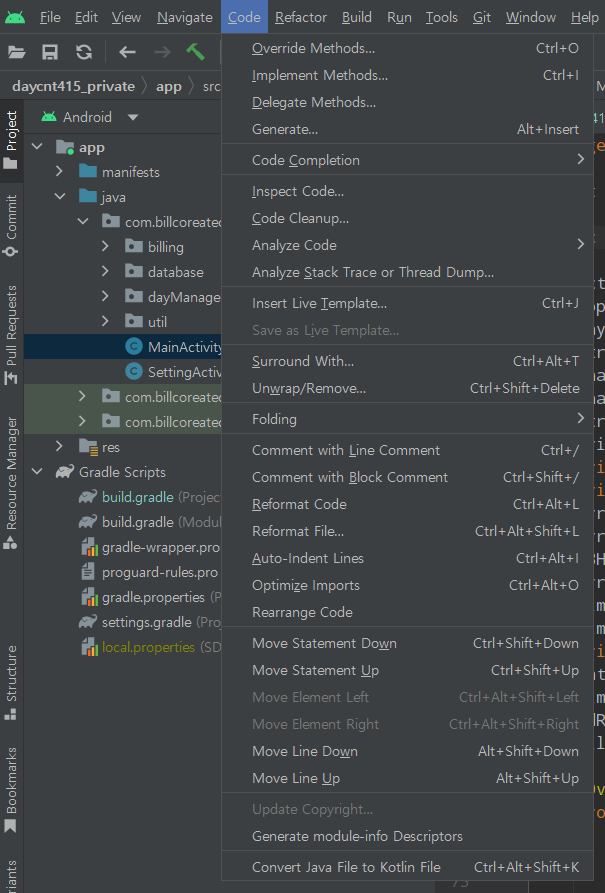Choose Generate... menu entry
Viewport: 605px width, 893px height.
click(407, 129)
